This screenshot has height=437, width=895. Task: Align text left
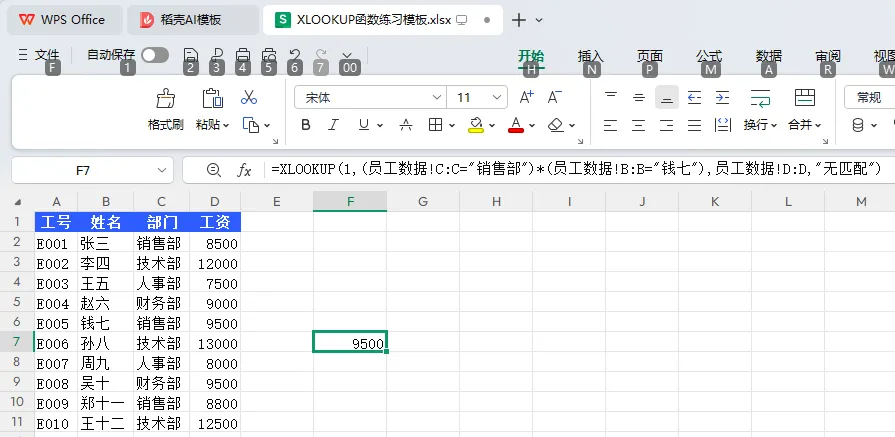click(x=611, y=125)
